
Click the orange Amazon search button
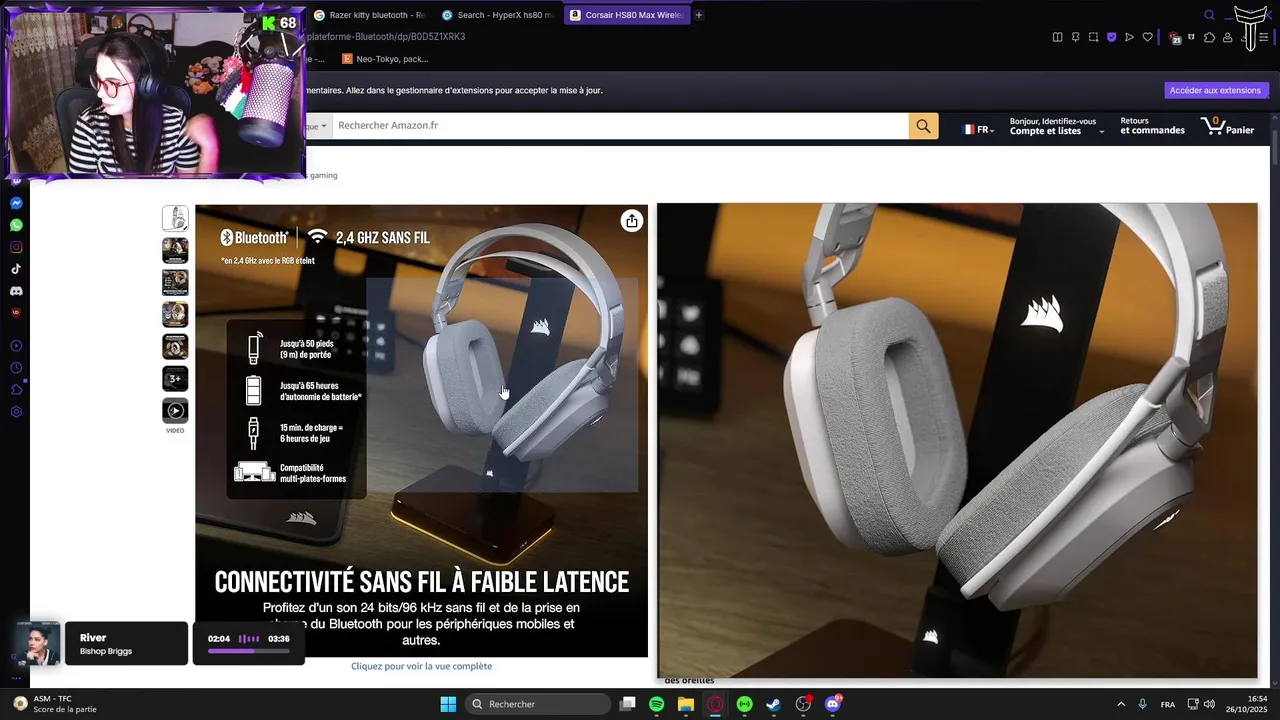coord(923,126)
